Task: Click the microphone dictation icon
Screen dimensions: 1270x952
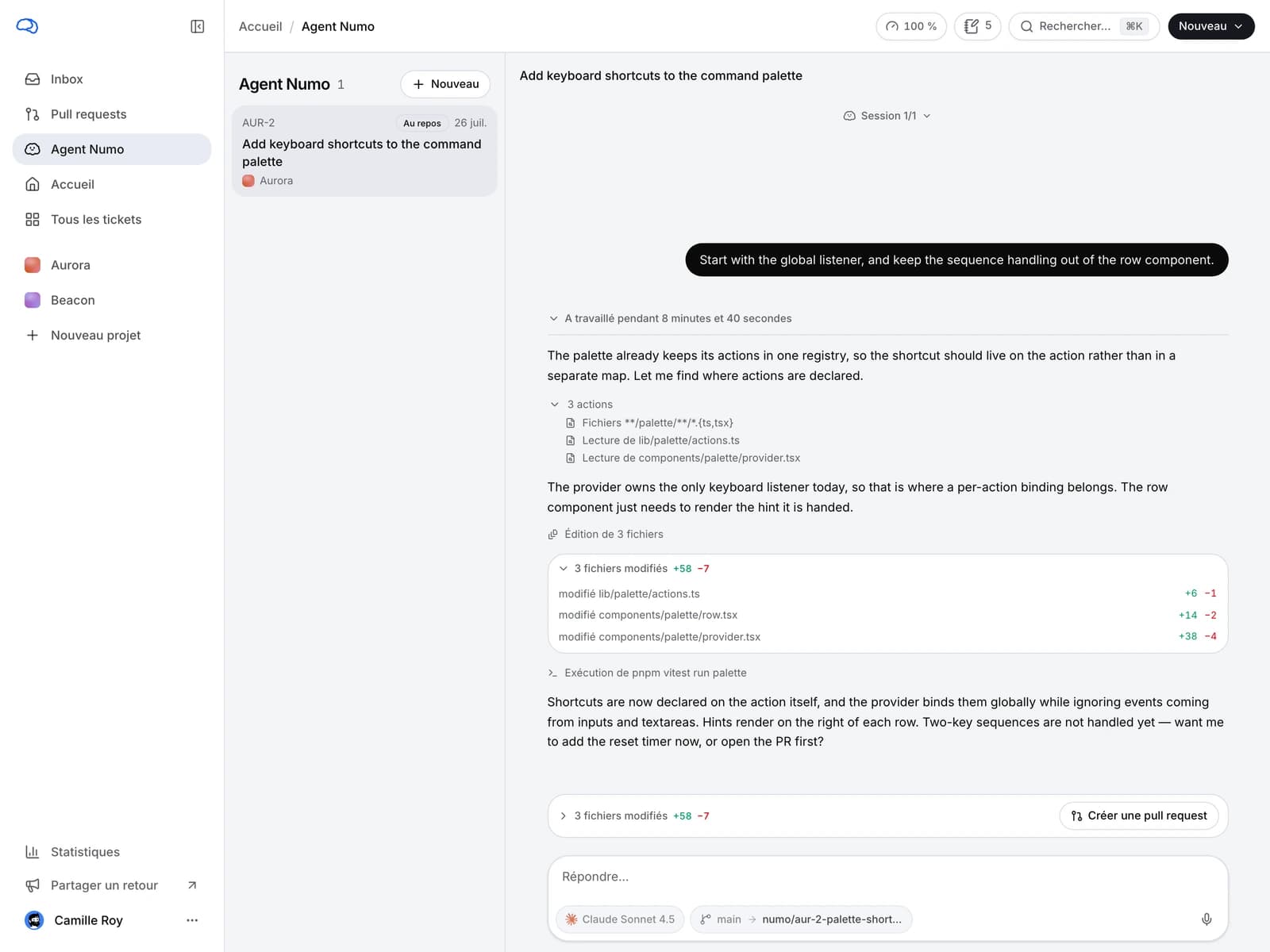Action: click(1206, 919)
